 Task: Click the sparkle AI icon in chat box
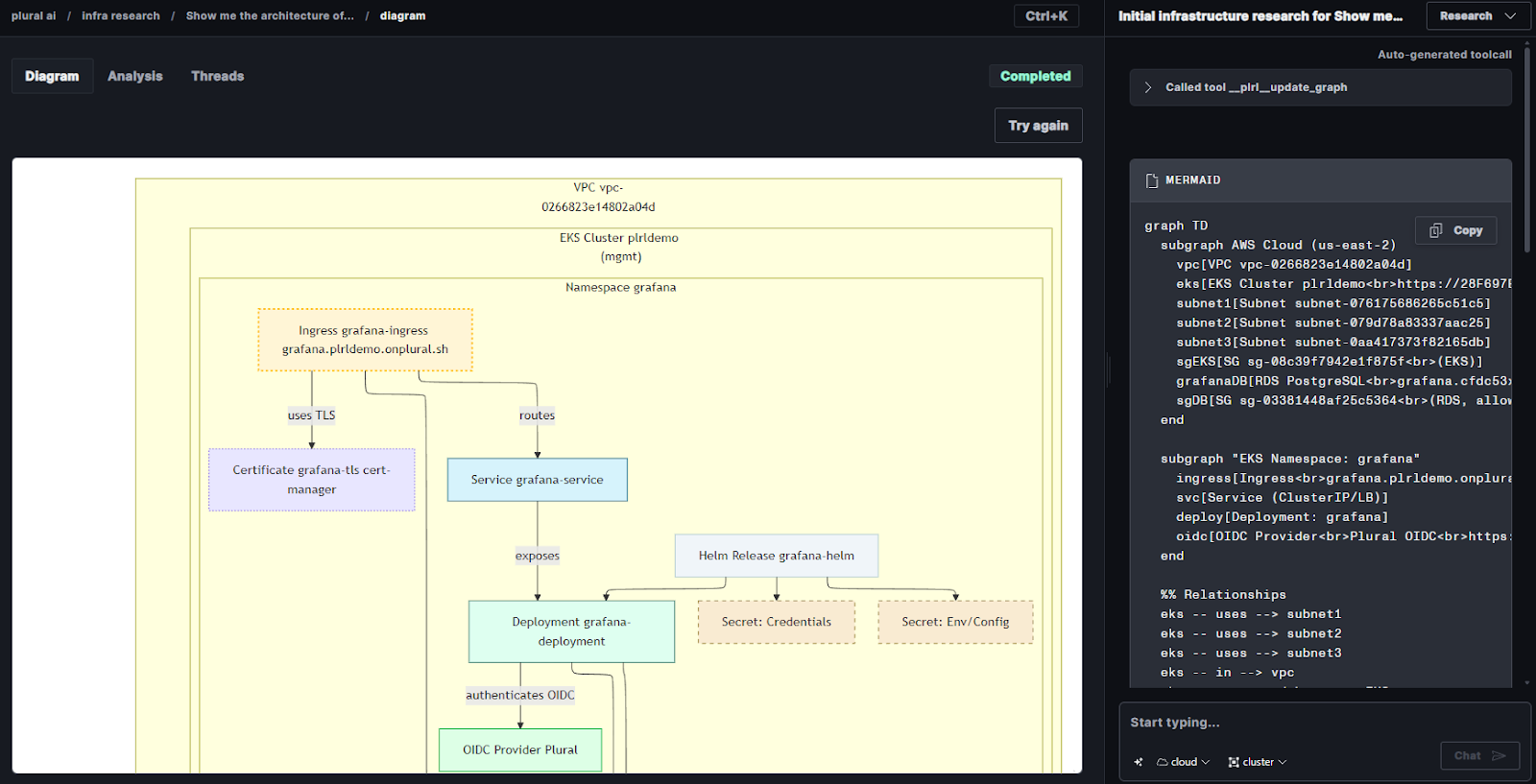pos(1139,762)
